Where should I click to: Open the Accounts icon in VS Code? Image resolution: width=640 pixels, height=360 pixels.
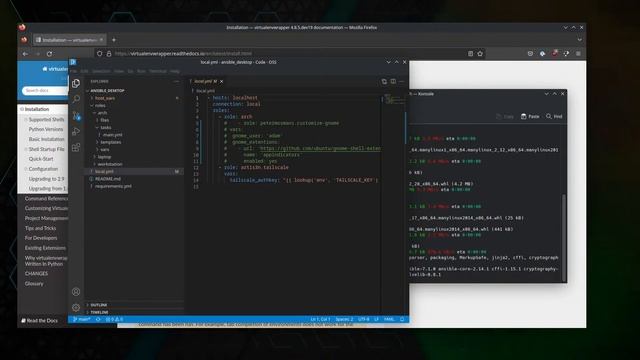[x=76, y=291]
